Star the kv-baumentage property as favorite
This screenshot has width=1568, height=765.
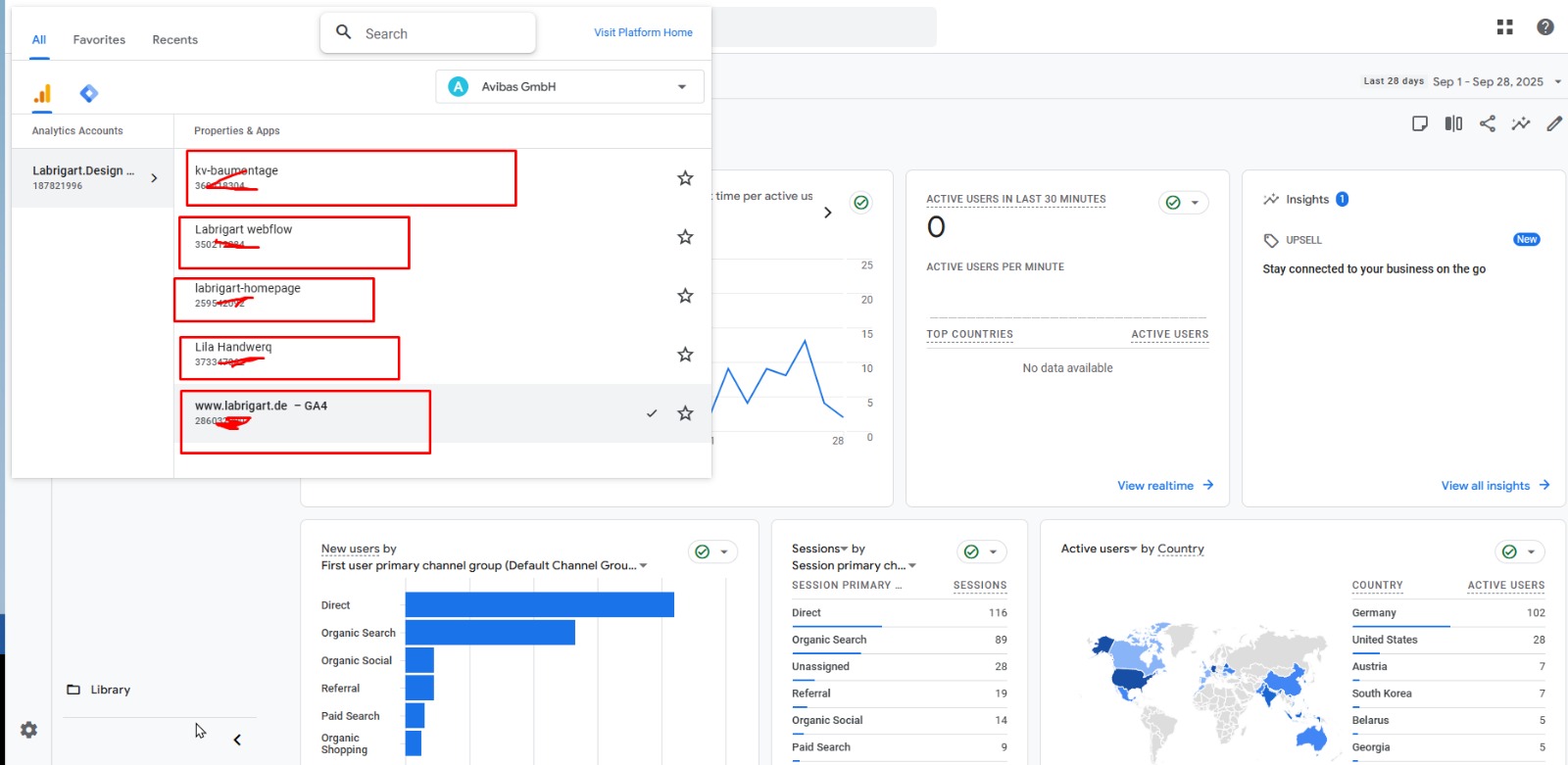pyautogui.click(x=685, y=178)
